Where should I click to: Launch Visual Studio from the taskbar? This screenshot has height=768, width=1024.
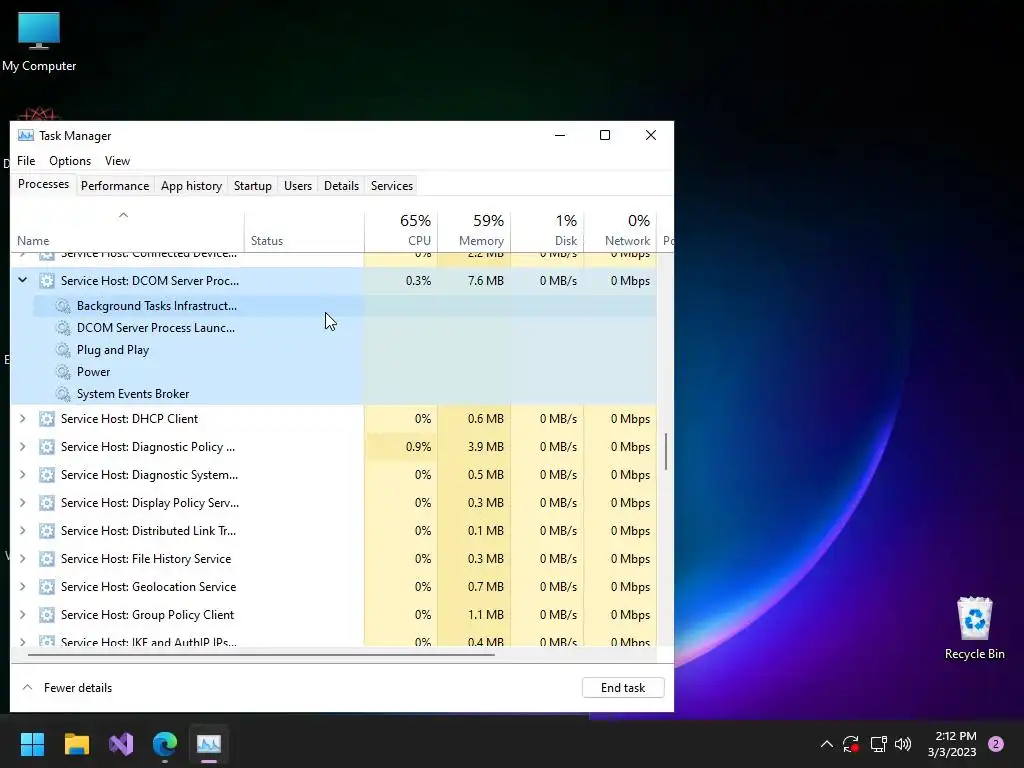click(x=121, y=743)
